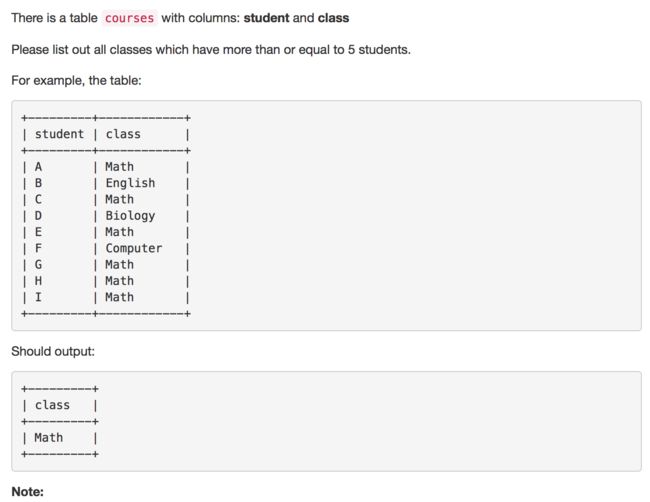The width and height of the screenshot is (650, 502).
Task: Click the 'Biology' cell in the example table
Action: (130, 216)
